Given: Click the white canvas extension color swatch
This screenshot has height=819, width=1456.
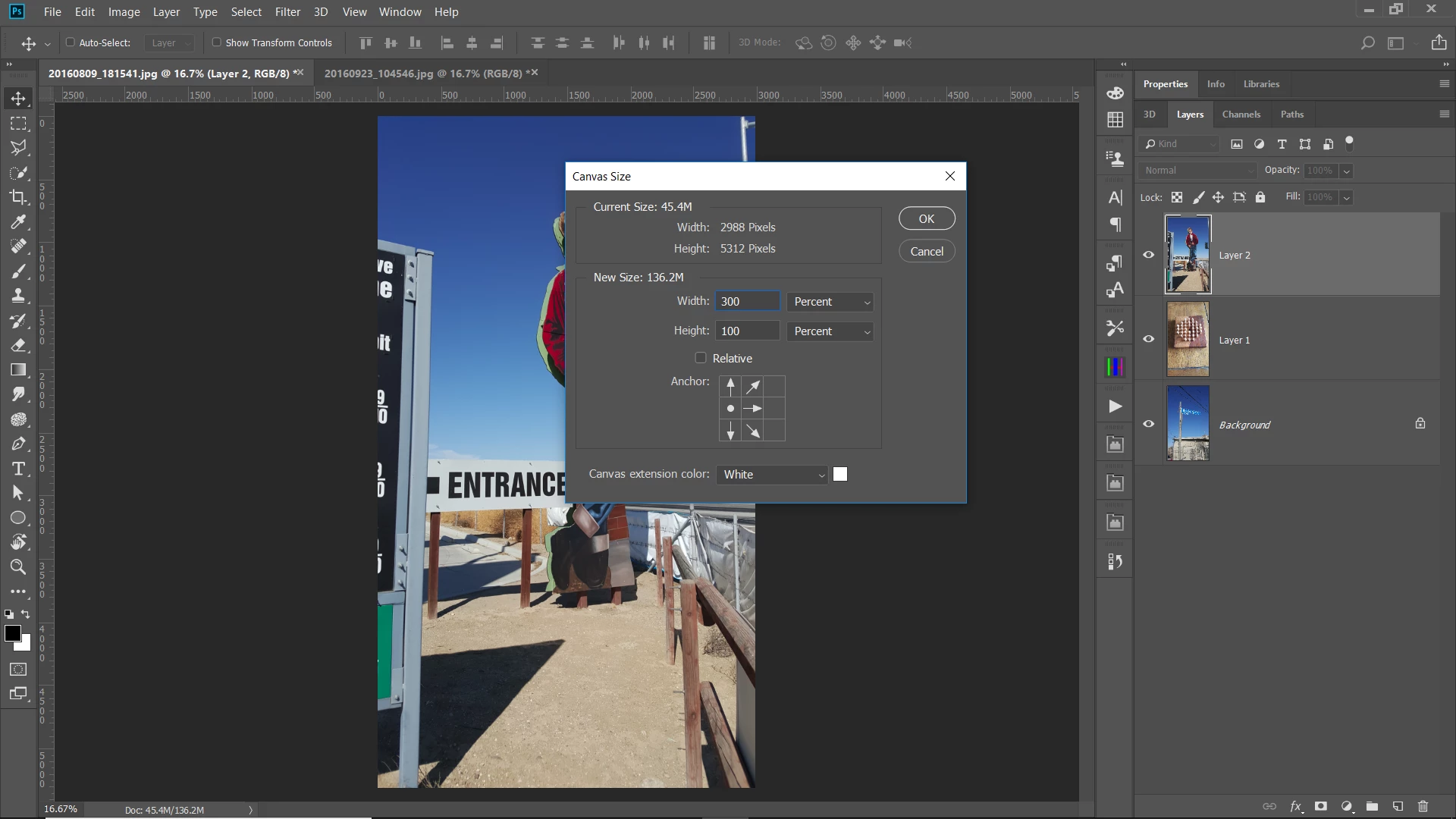Looking at the screenshot, I should click(840, 475).
